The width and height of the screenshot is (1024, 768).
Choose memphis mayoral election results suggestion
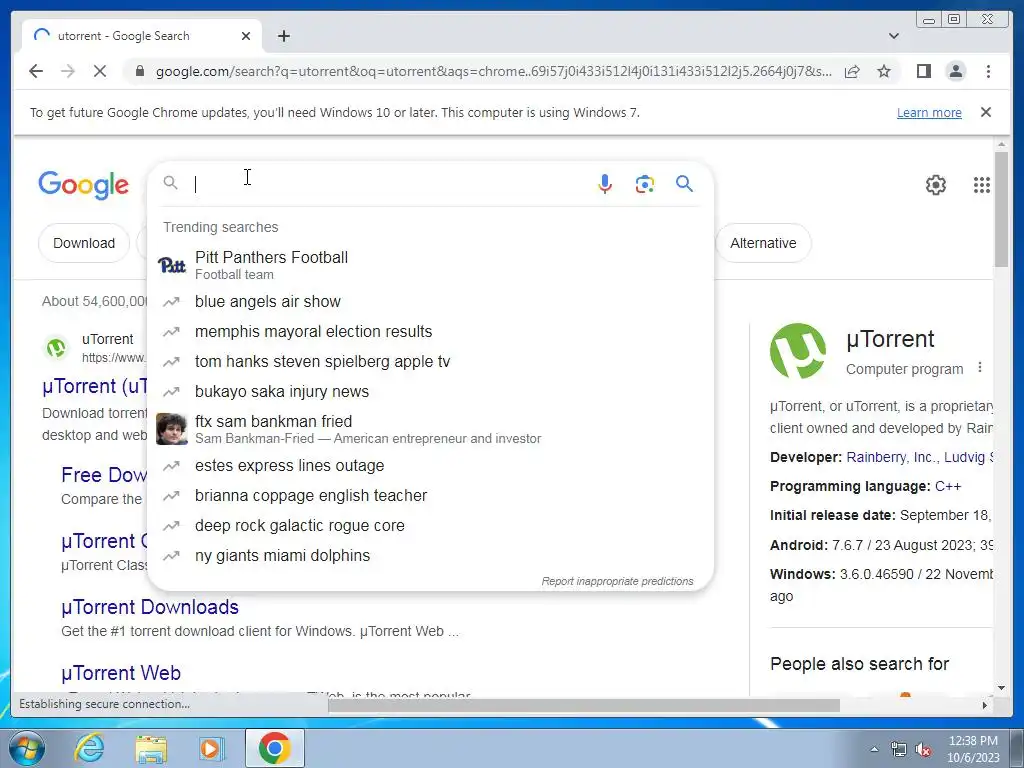pos(430,332)
